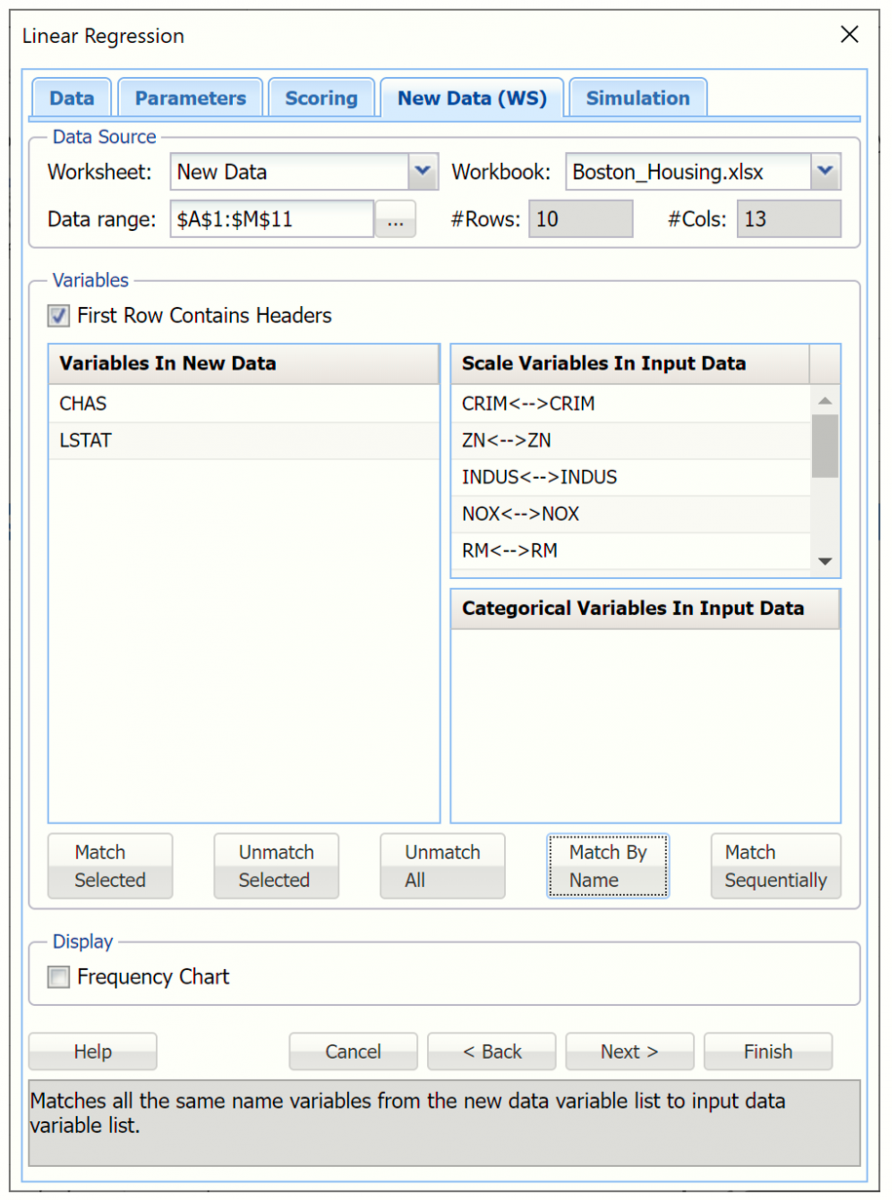Click the Unmatch All button
Viewport: 892px width, 1200px height.
[442, 866]
